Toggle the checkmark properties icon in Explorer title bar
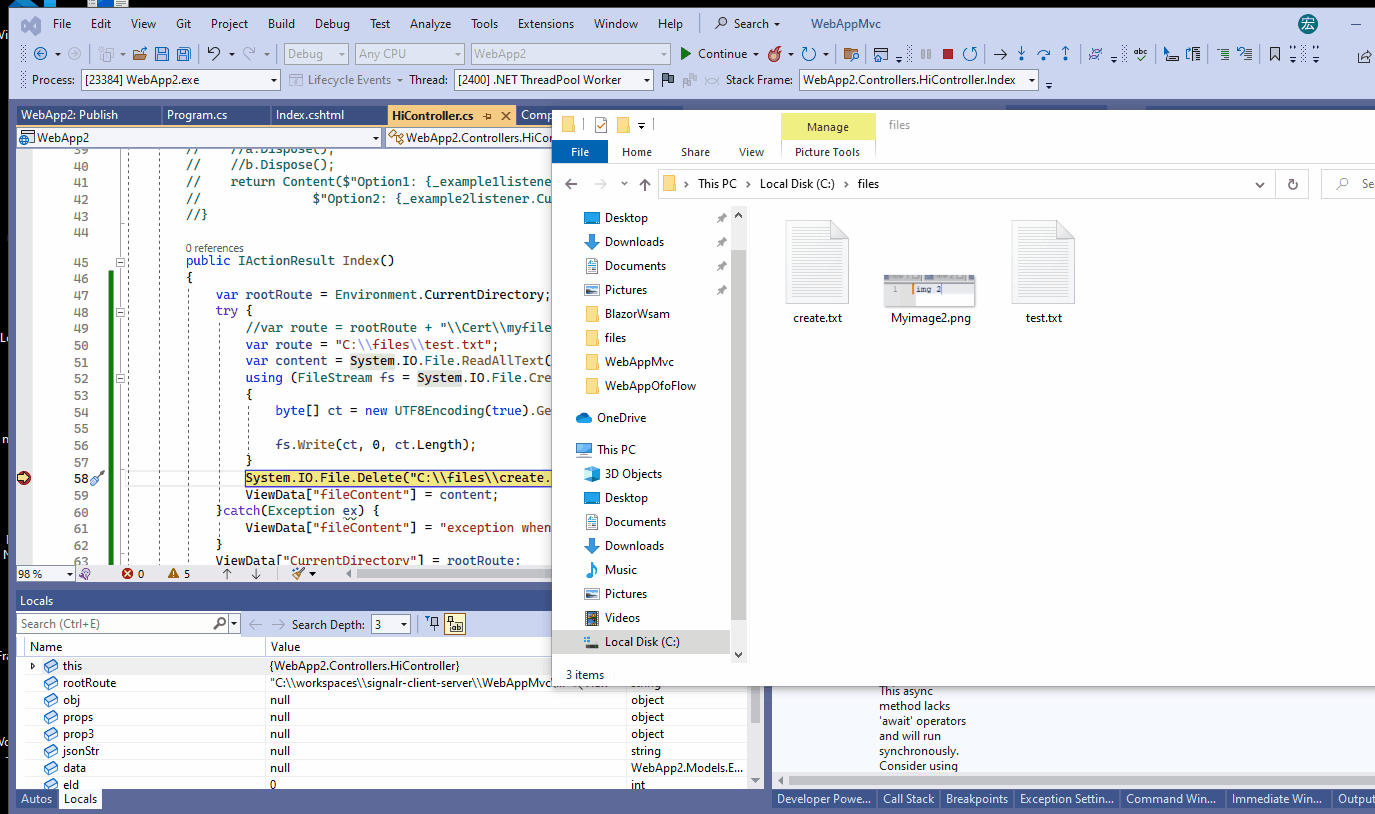 (x=600, y=125)
